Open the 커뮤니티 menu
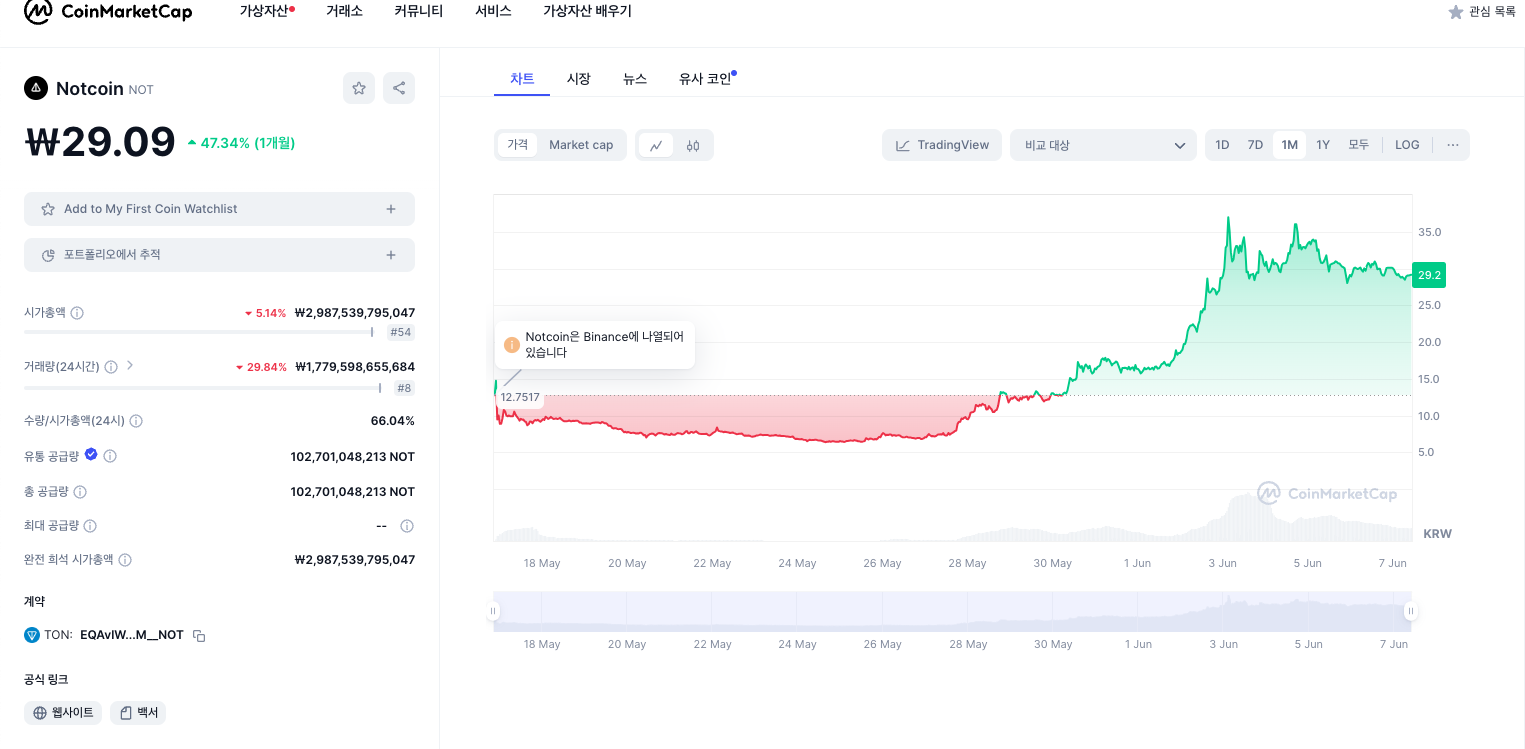The width and height of the screenshot is (1525, 749). (x=418, y=11)
